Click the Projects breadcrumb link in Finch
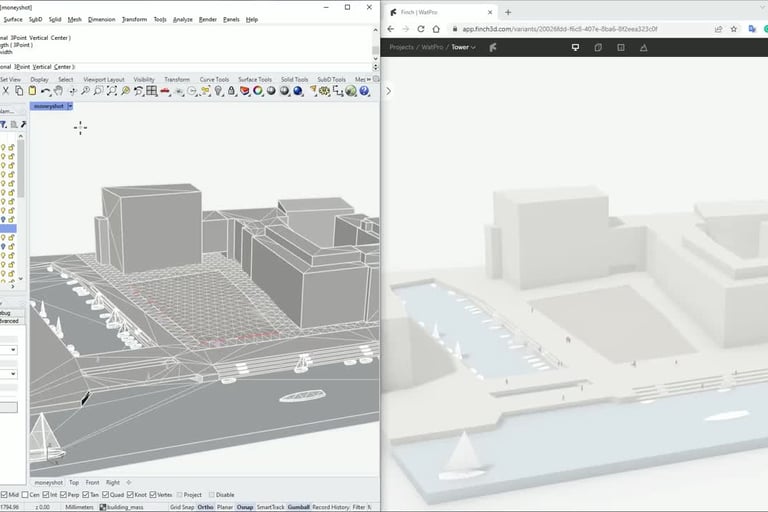Screen dimensions: 768x512 [x=402, y=47]
